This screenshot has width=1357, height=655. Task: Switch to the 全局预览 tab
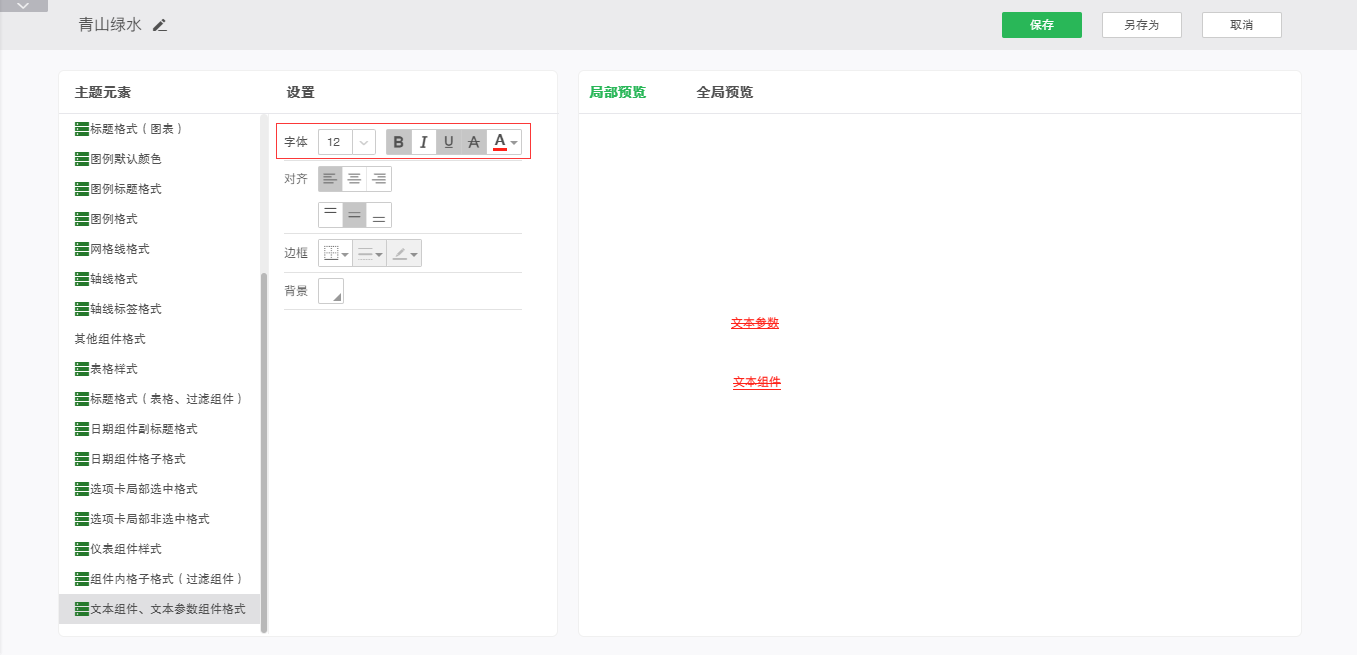[724, 92]
